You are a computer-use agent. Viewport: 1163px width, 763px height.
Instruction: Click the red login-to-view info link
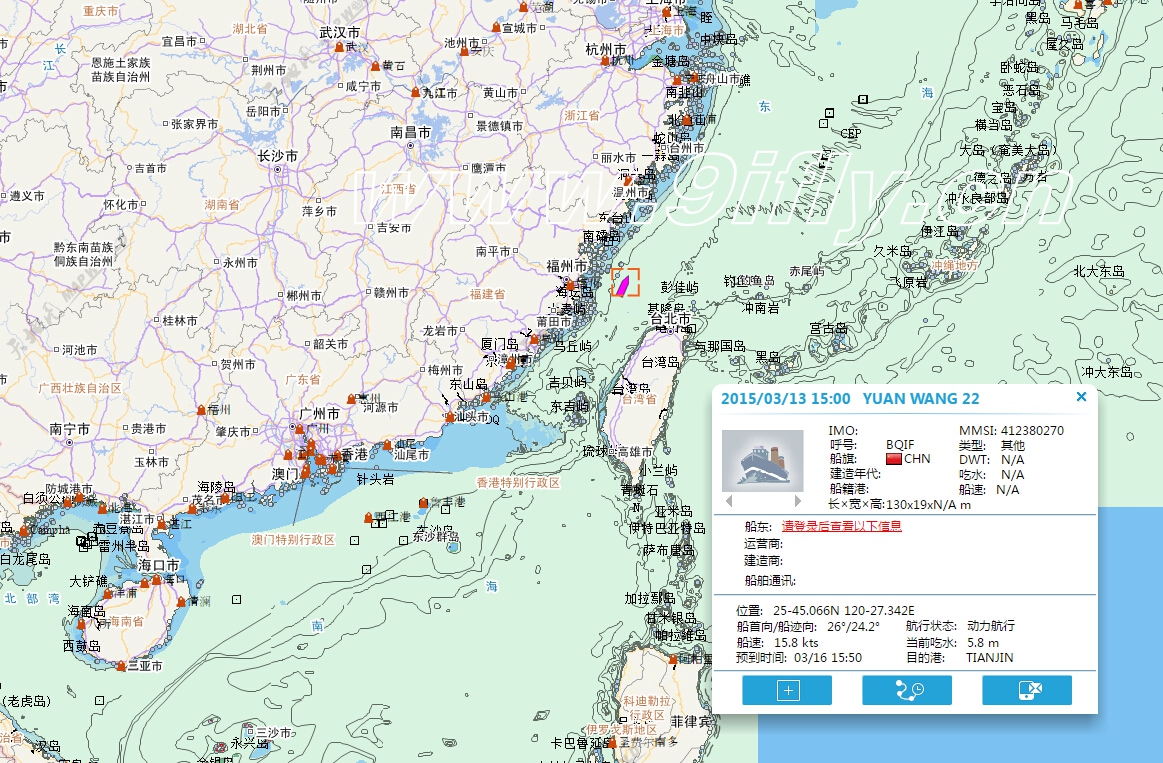(841, 526)
